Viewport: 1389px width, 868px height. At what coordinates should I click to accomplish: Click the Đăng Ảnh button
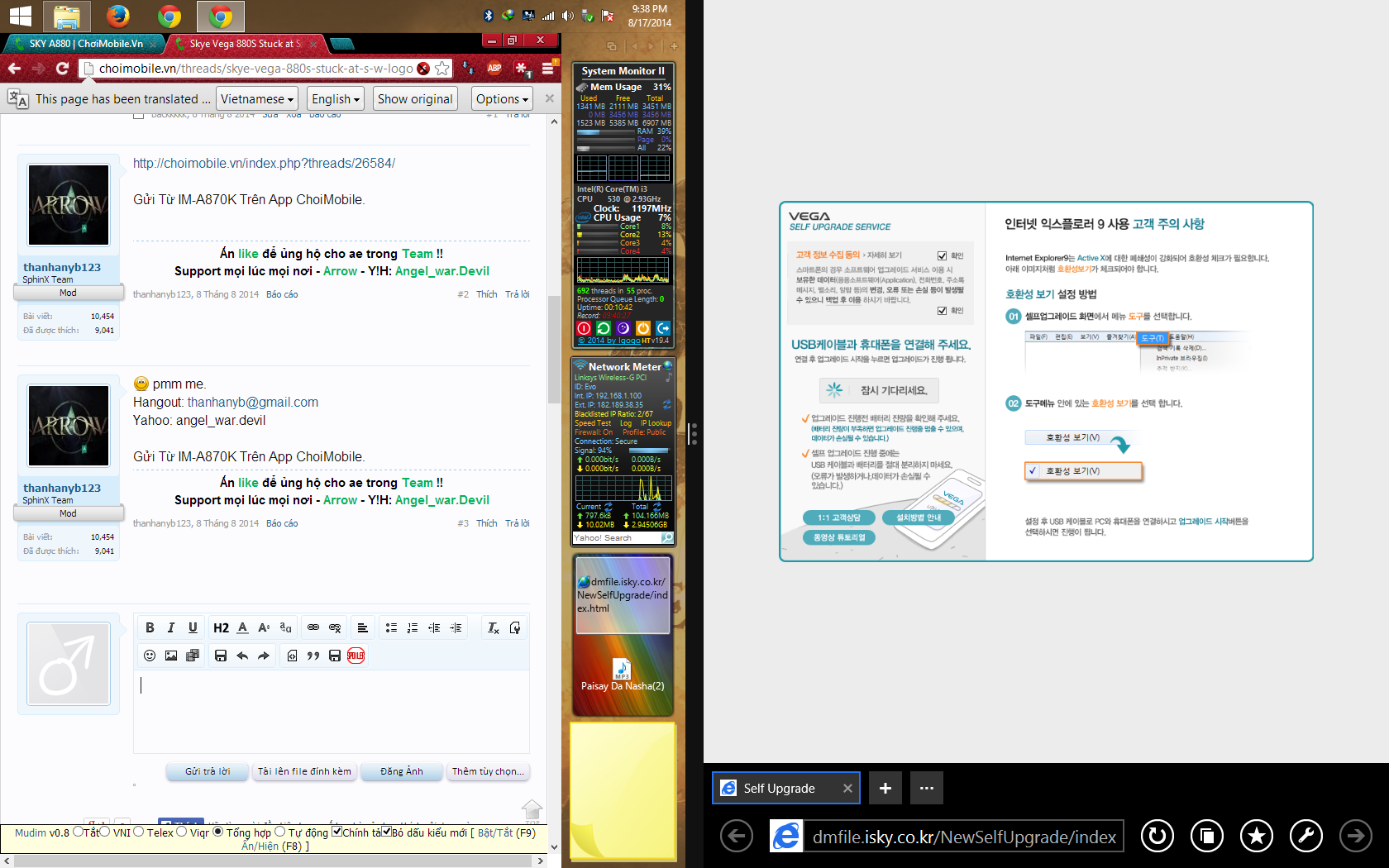click(402, 771)
